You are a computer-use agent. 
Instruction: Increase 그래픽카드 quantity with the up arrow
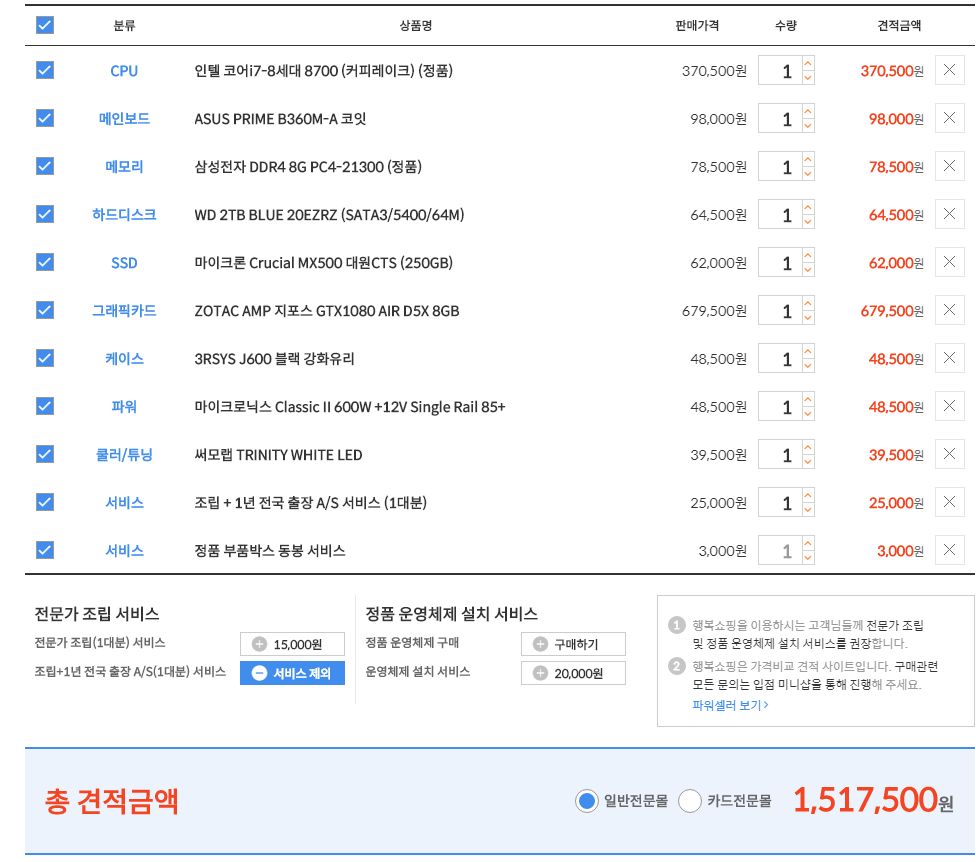[x=808, y=303]
